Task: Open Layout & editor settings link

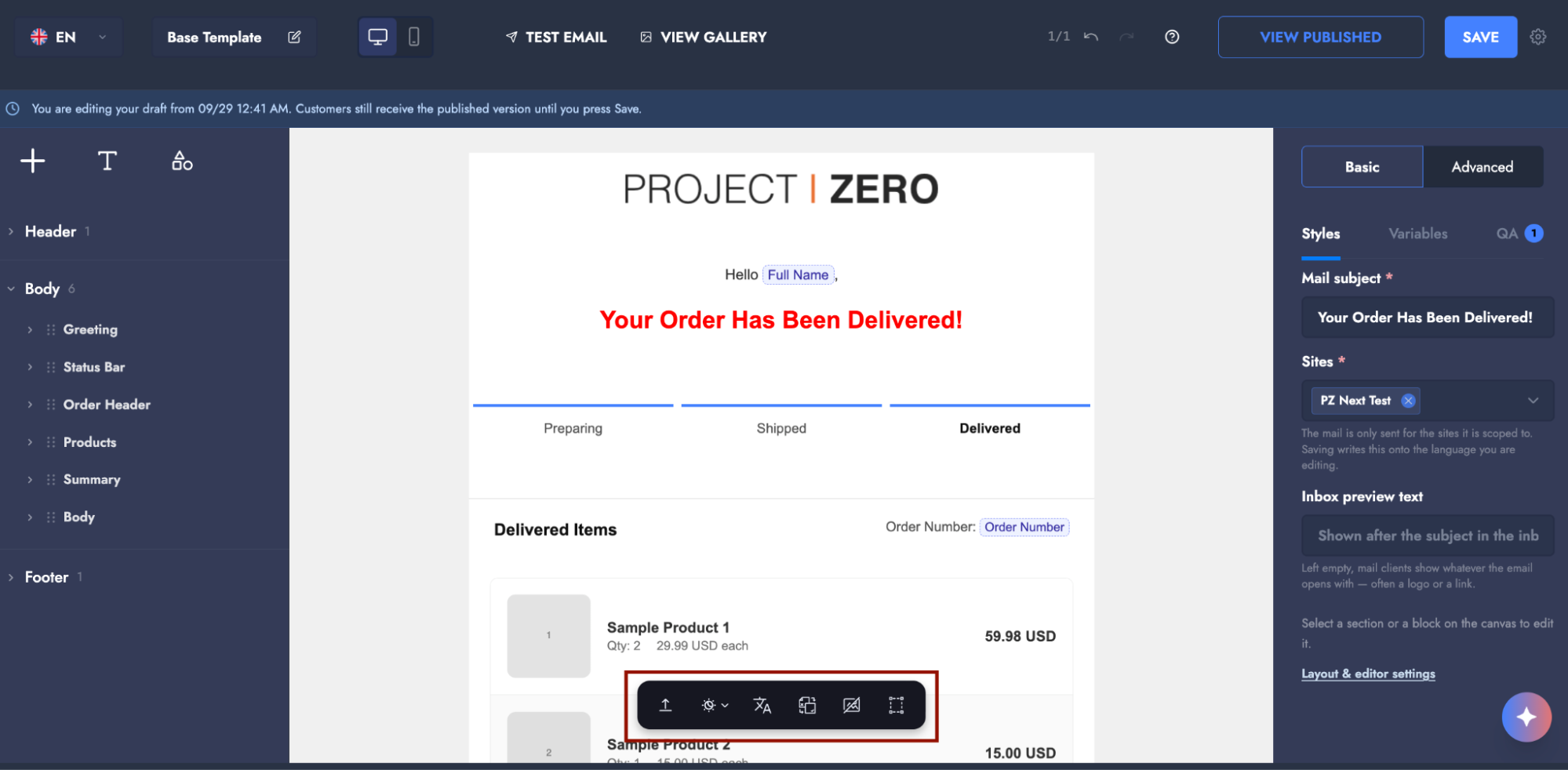Action: (x=1368, y=674)
